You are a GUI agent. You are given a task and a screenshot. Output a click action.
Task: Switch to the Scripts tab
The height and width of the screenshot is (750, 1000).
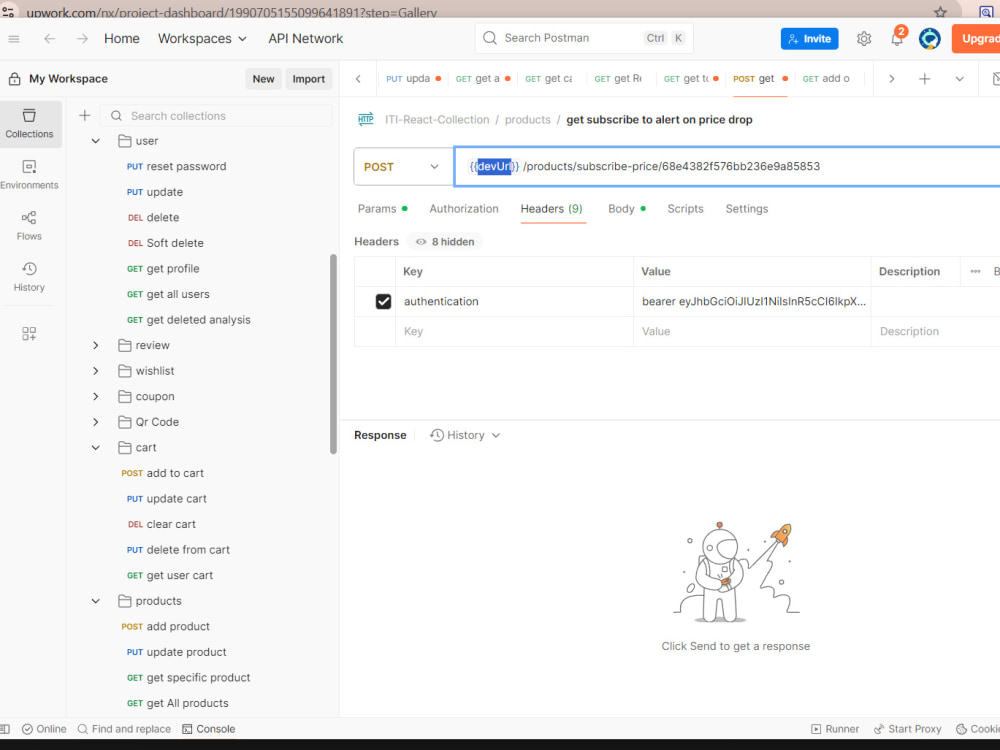pos(685,209)
